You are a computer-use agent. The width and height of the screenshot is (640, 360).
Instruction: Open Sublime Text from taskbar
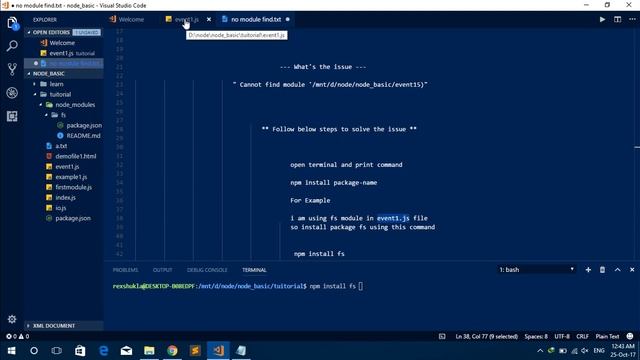click(x=195, y=351)
